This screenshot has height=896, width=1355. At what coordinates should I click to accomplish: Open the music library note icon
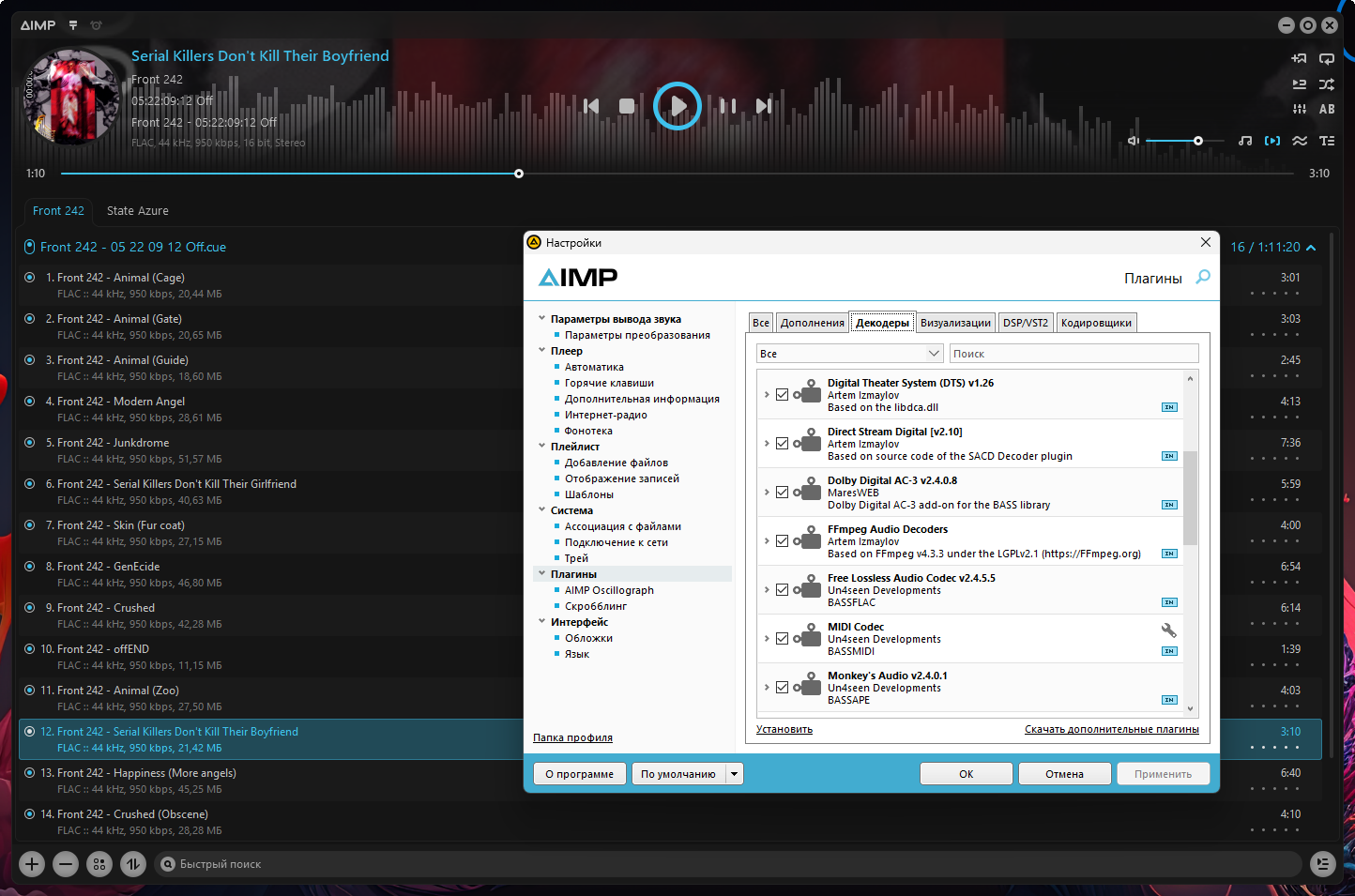pyautogui.click(x=1245, y=141)
